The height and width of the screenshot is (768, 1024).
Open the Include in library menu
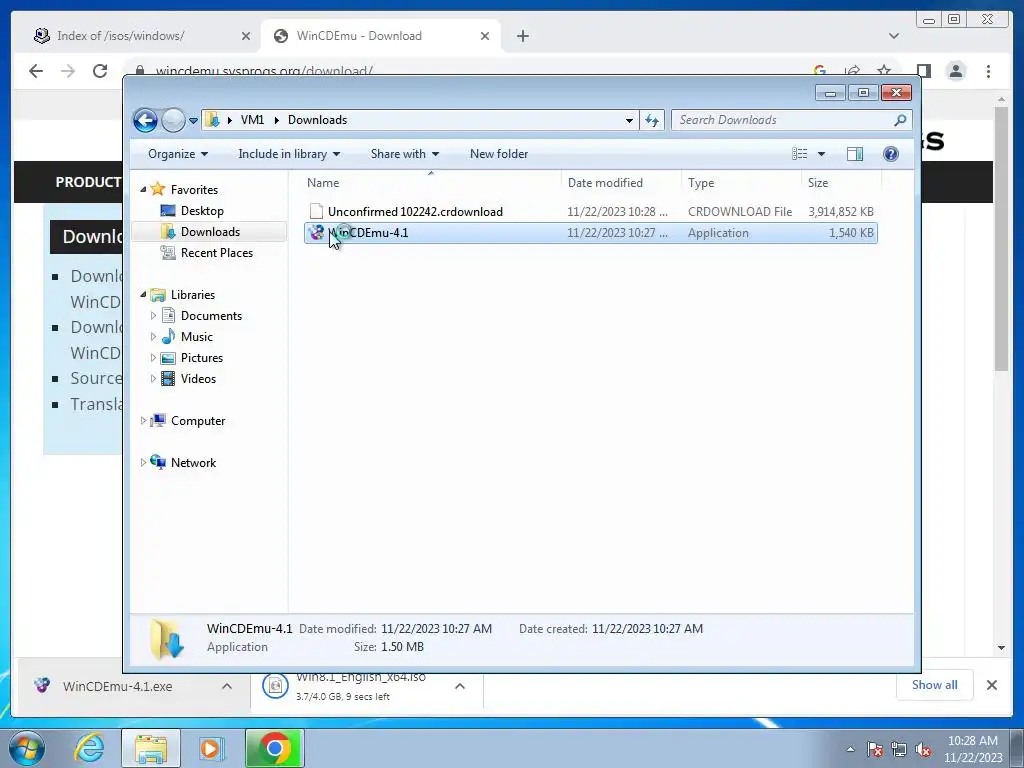tap(289, 154)
